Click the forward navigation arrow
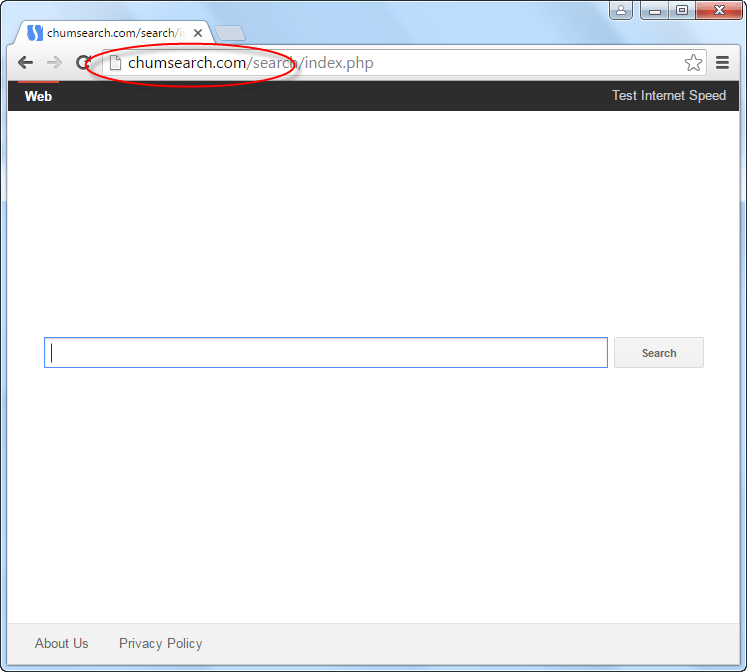Screen dimensions: 747x672 point(55,62)
